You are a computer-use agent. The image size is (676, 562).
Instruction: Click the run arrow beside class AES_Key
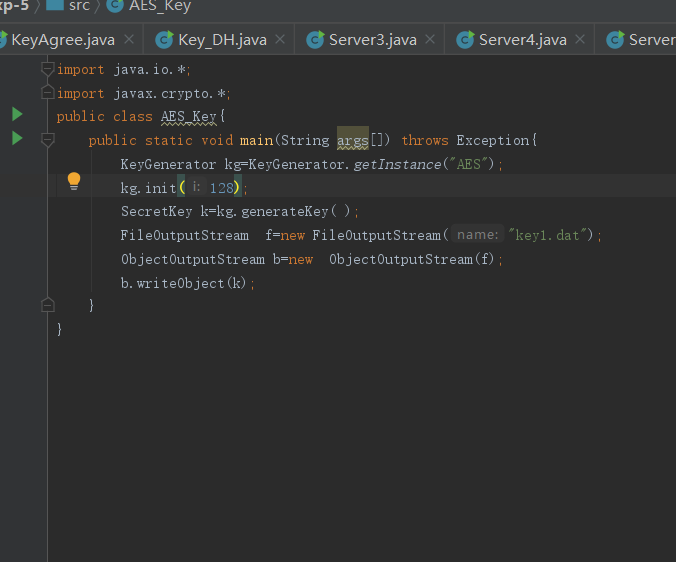[x=17, y=114]
